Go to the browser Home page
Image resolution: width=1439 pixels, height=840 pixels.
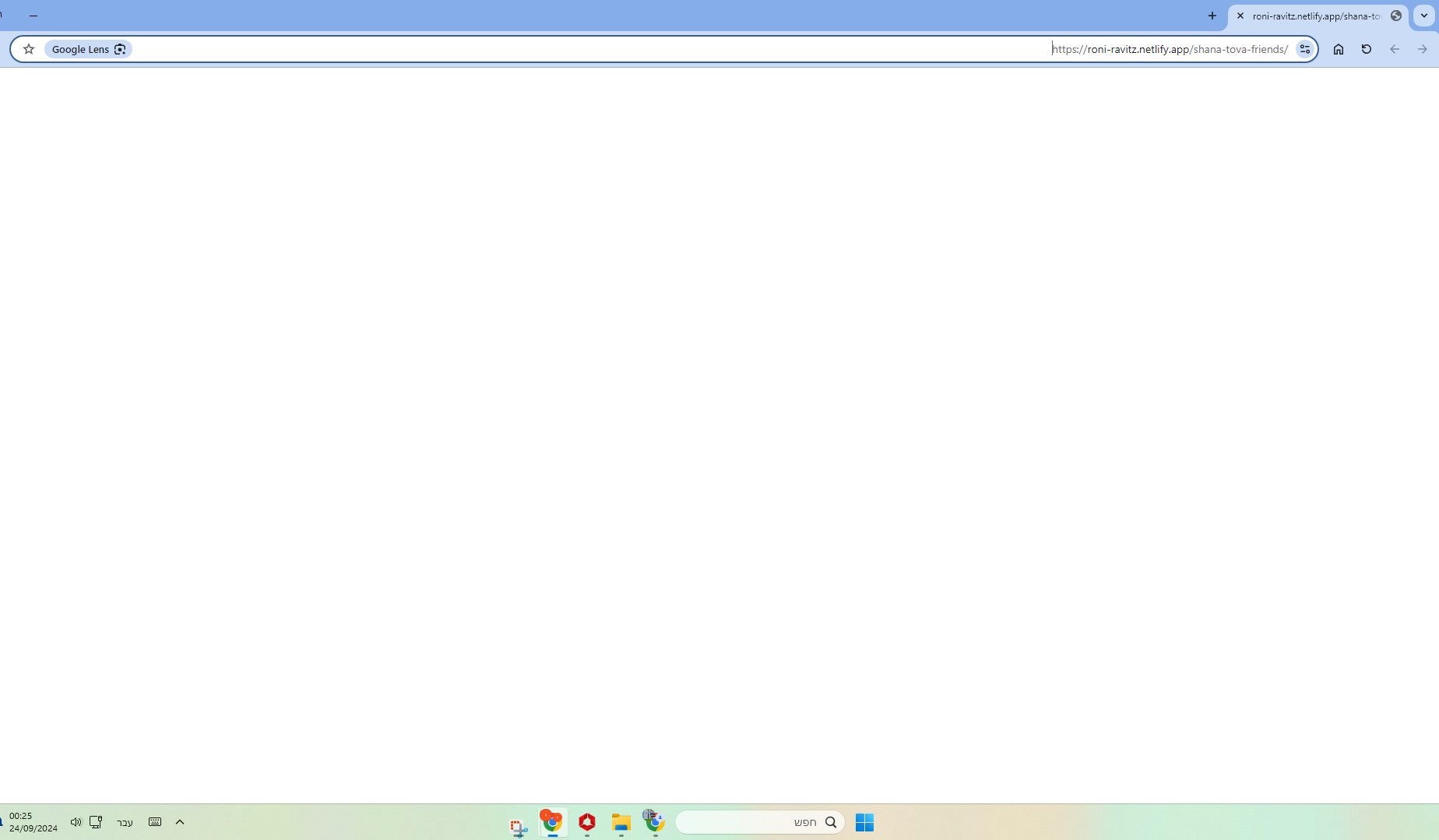(x=1339, y=49)
